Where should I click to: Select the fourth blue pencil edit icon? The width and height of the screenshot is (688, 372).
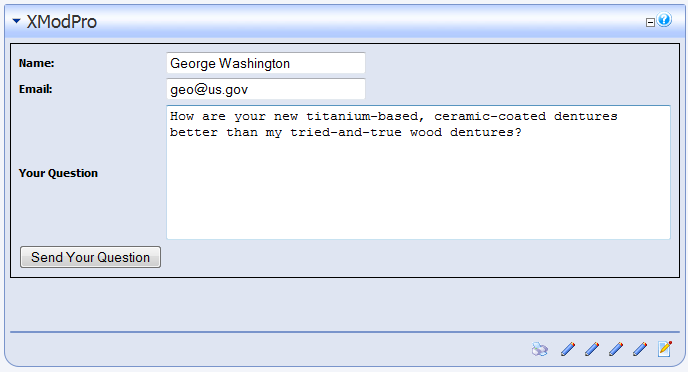coord(640,349)
